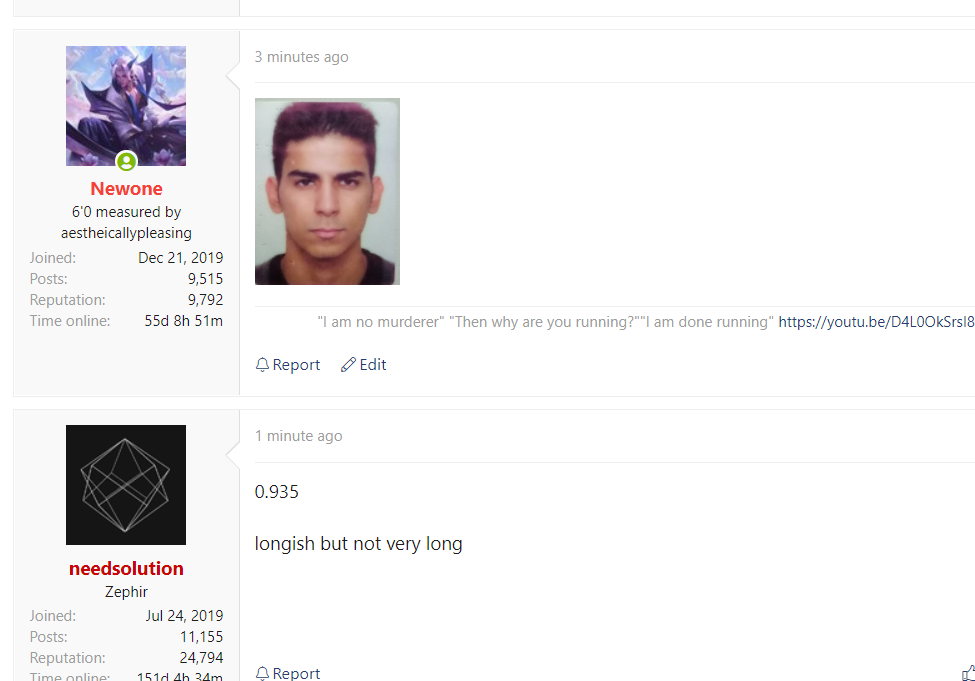
Task: Click the Edit pencil icon on Newone's post
Action: (348, 364)
